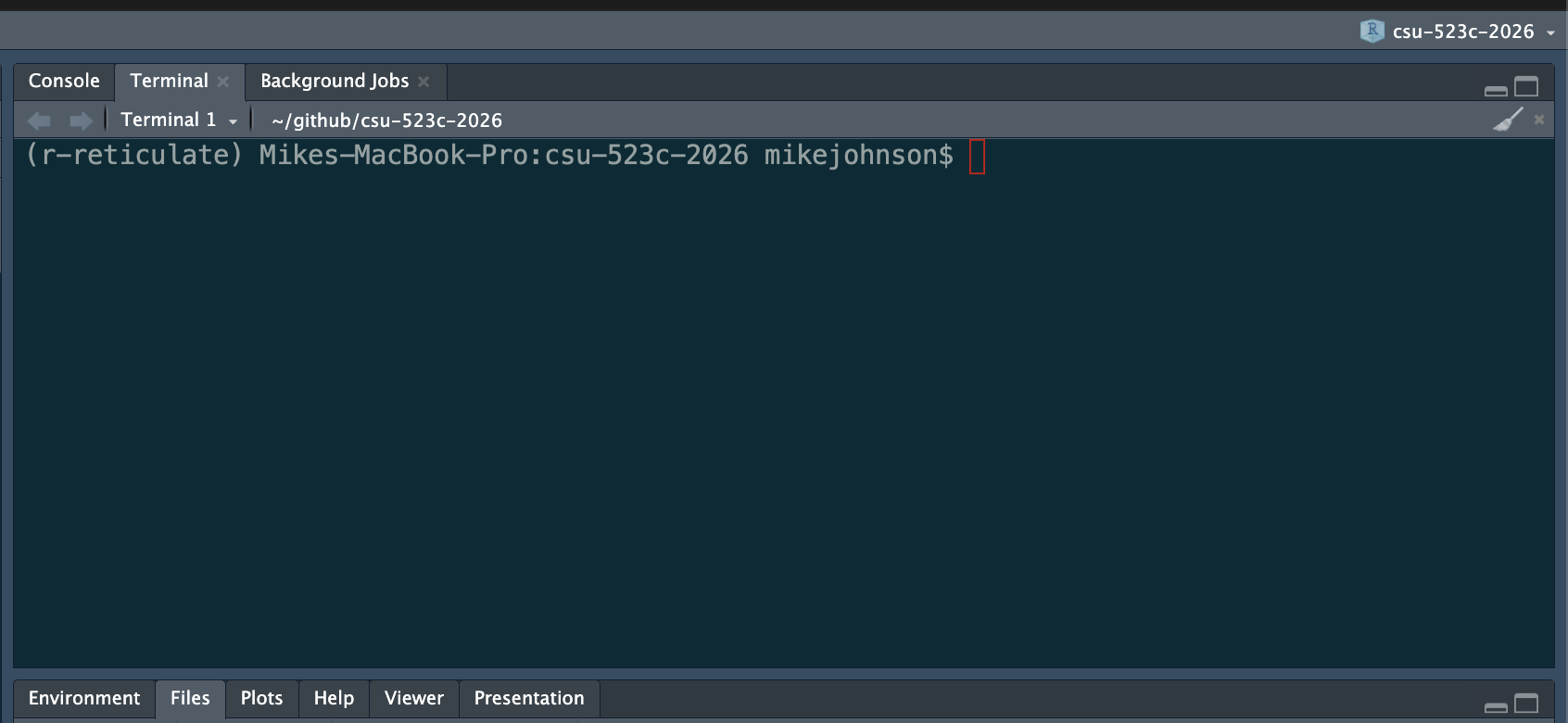Click in the terminal at the command prompt

(977, 156)
